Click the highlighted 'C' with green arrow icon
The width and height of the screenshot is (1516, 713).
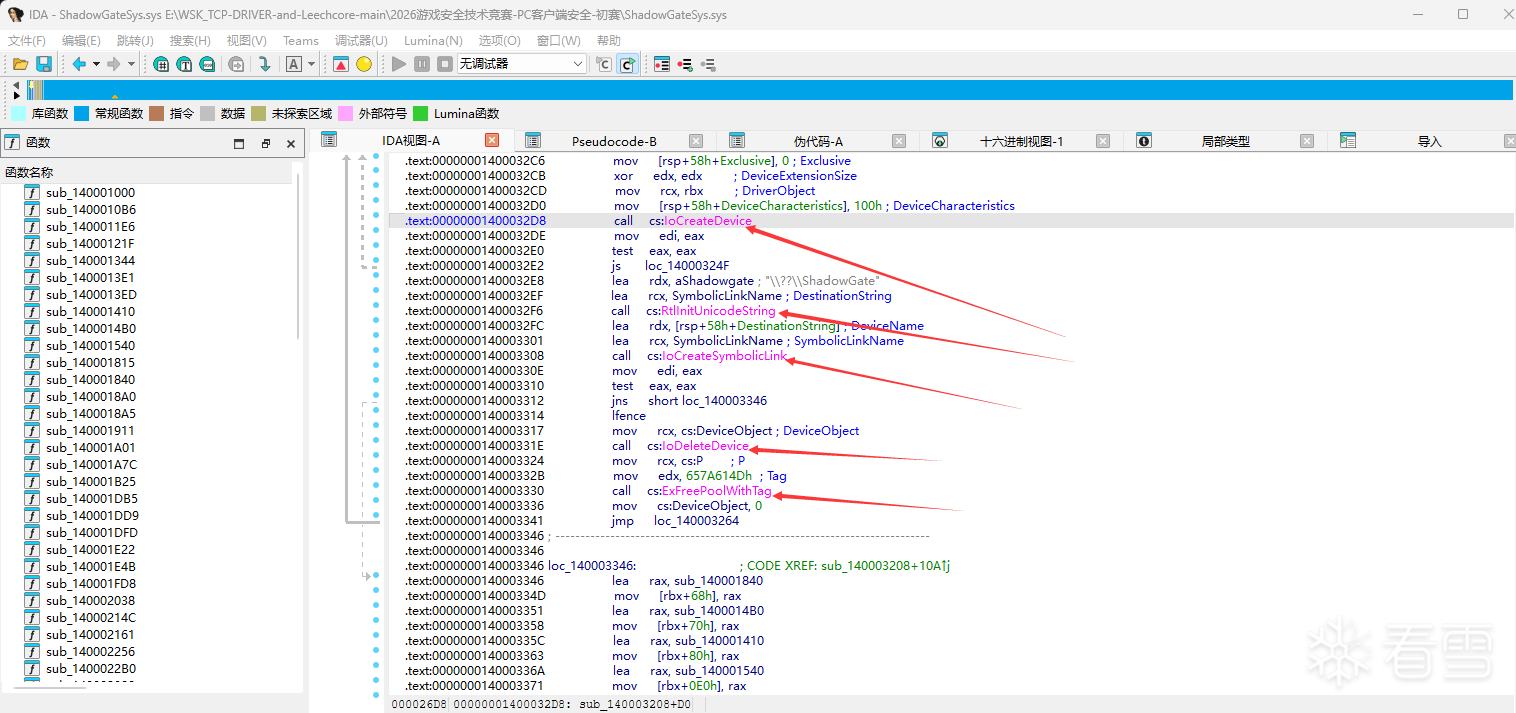tap(627, 64)
